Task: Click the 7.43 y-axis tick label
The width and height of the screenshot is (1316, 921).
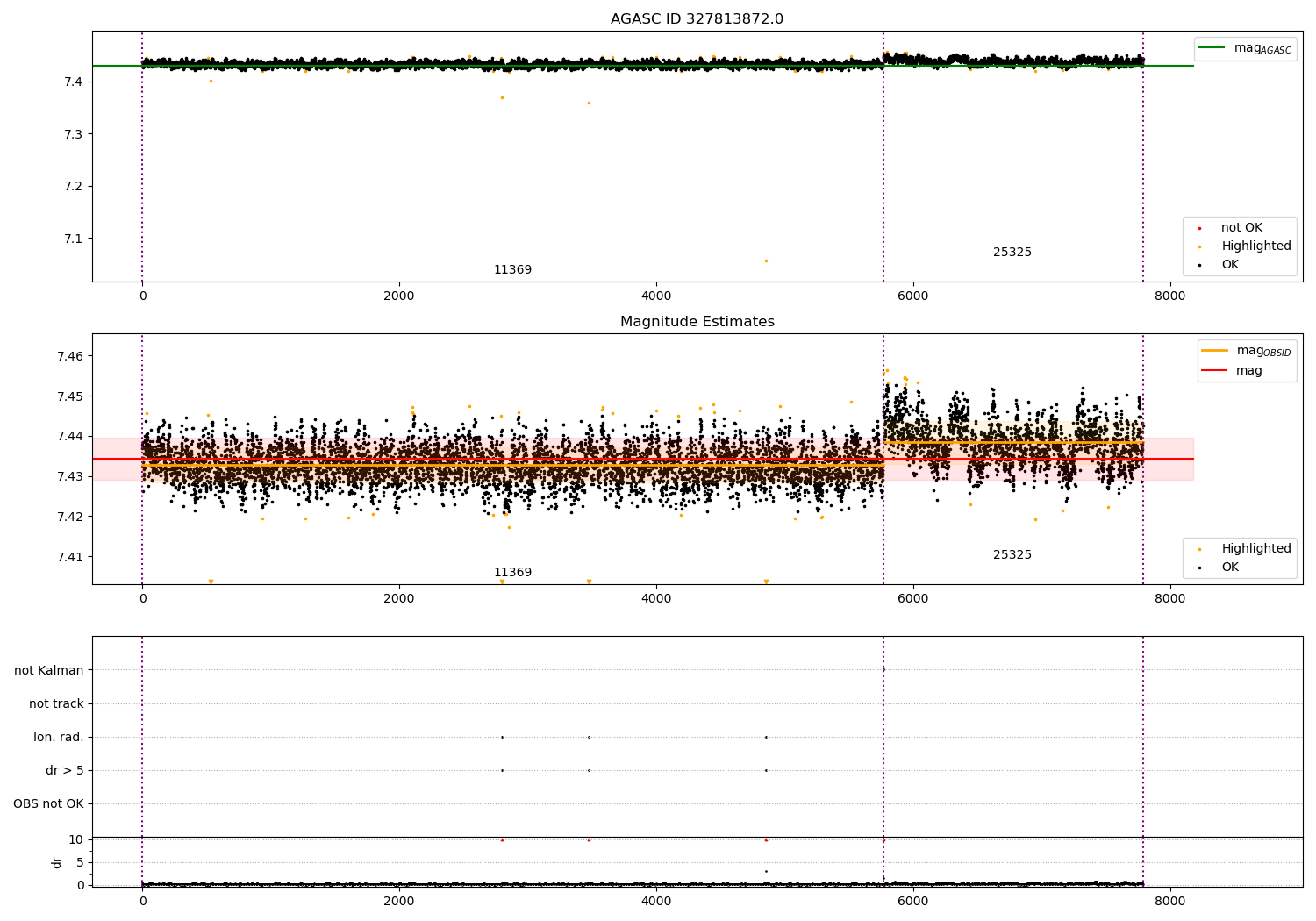Action: pyautogui.click(x=70, y=476)
